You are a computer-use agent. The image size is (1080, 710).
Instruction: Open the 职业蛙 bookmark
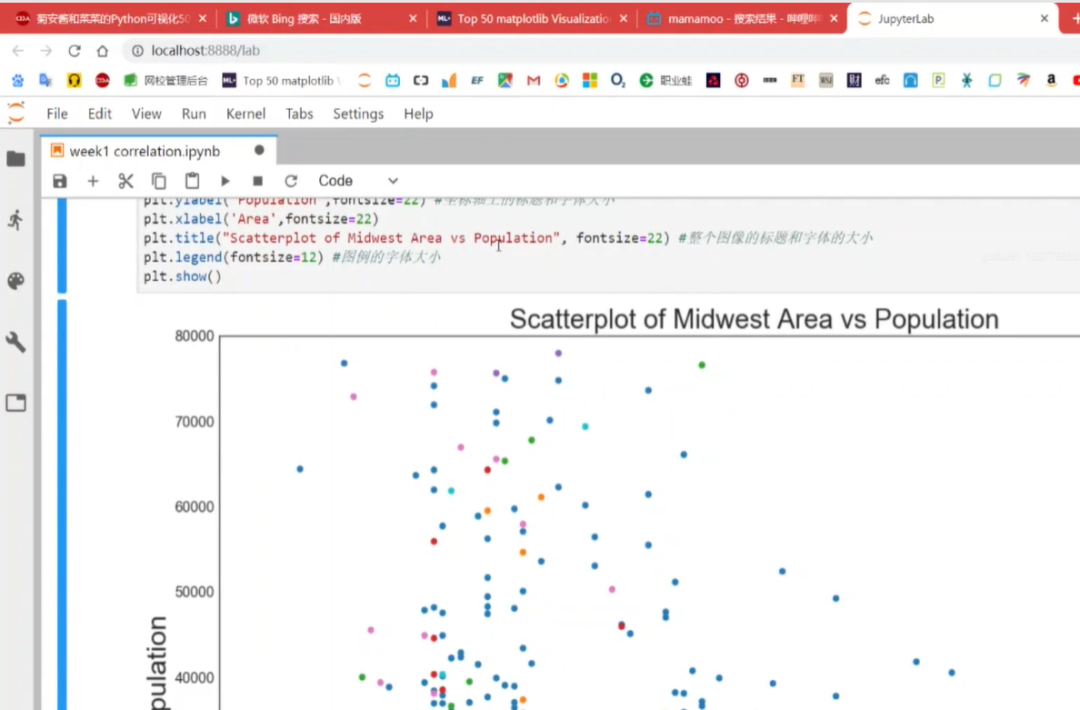click(x=665, y=81)
